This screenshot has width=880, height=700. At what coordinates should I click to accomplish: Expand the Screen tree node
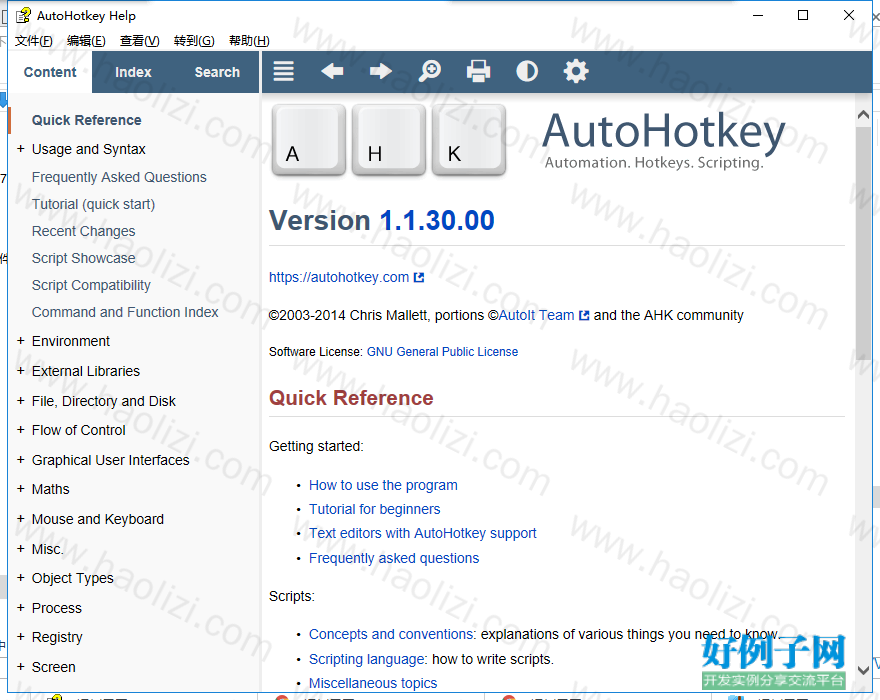tap(21, 666)
